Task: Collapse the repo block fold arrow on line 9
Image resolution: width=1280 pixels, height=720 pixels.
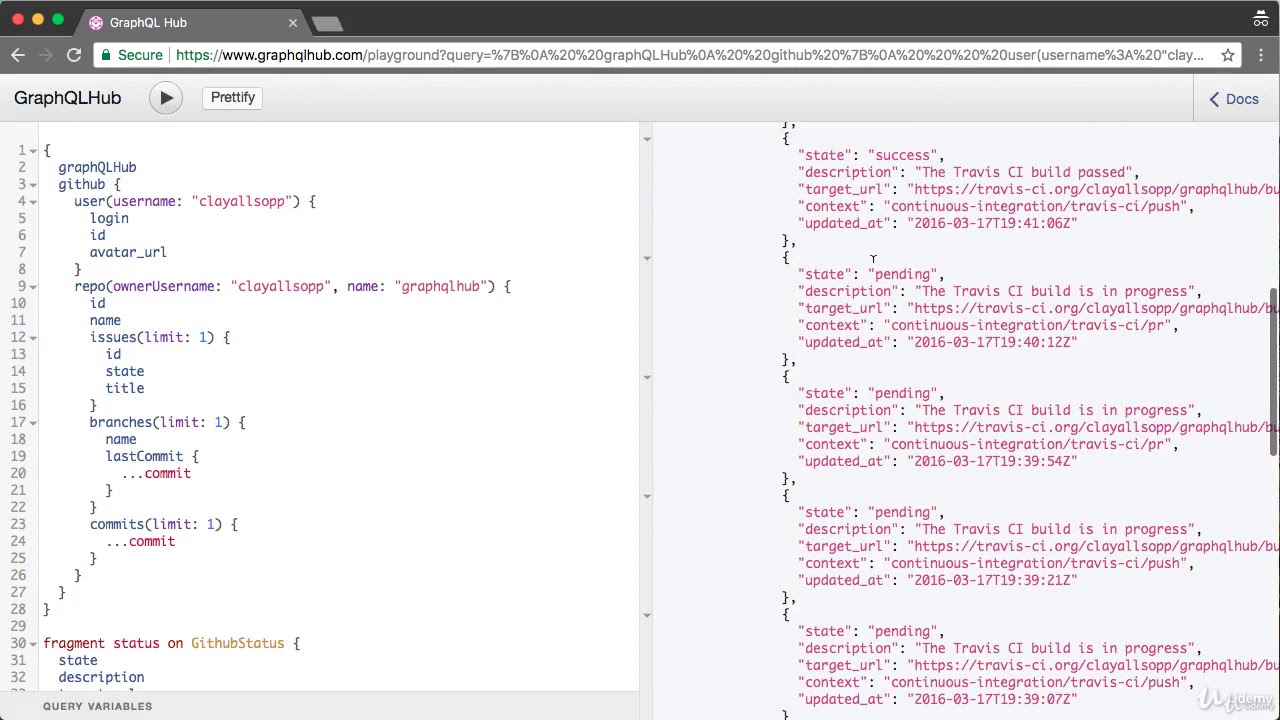Action: point(33,287)
